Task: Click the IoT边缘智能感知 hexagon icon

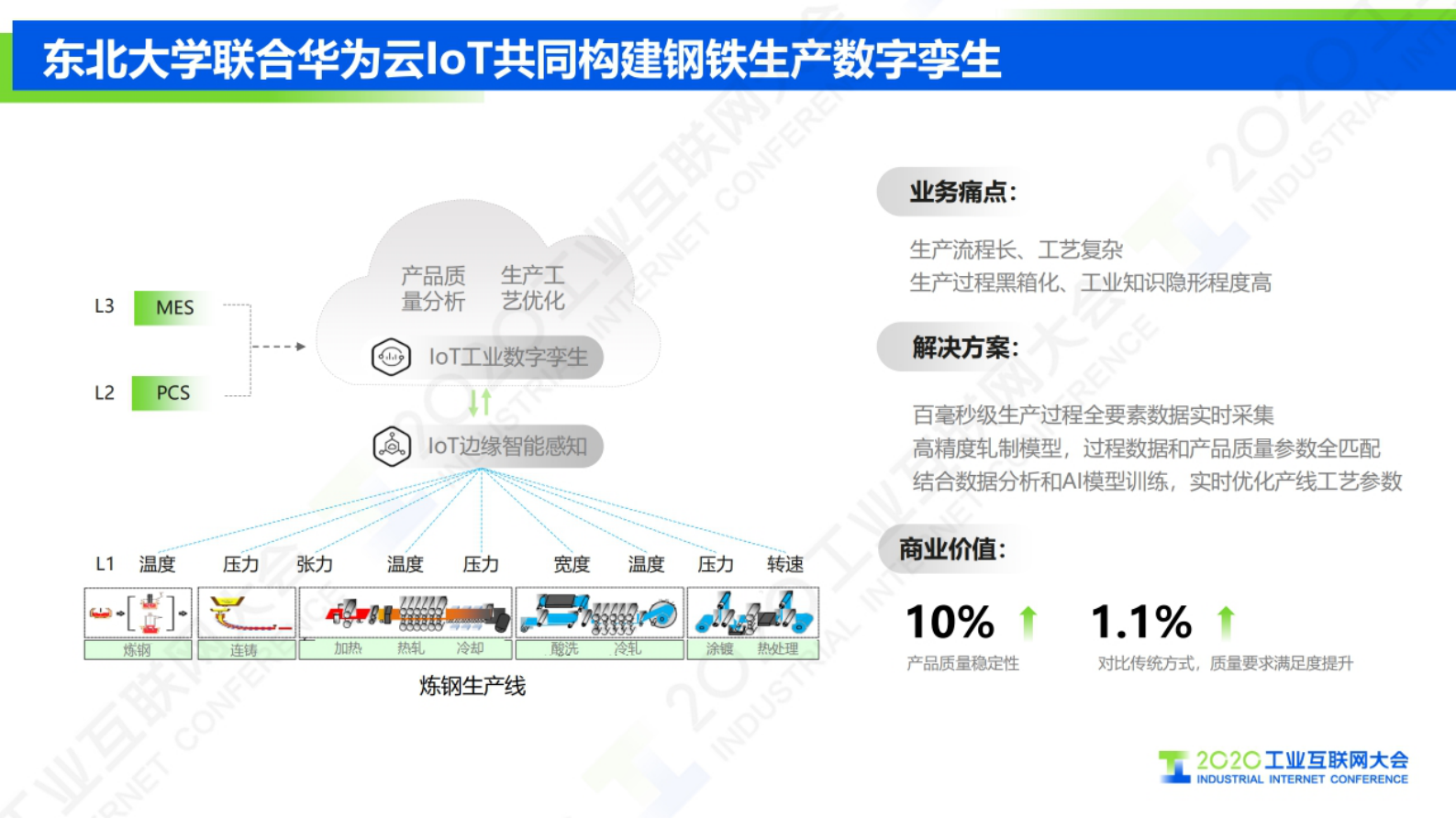Action: 392,447
